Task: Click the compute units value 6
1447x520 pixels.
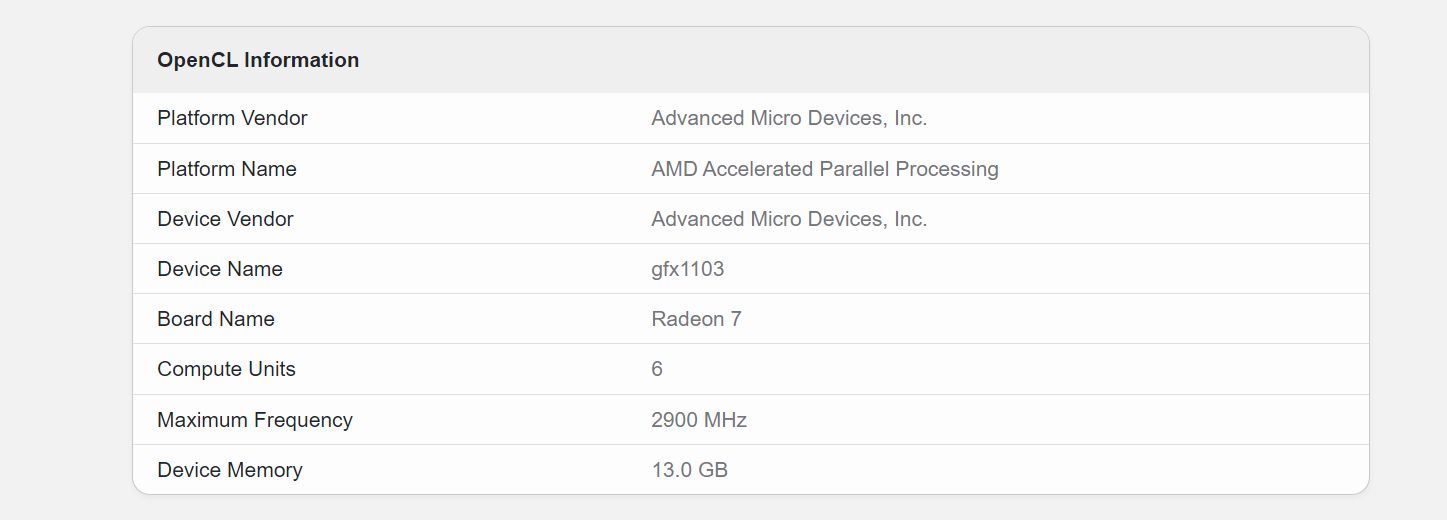Action: pos(657,369)
